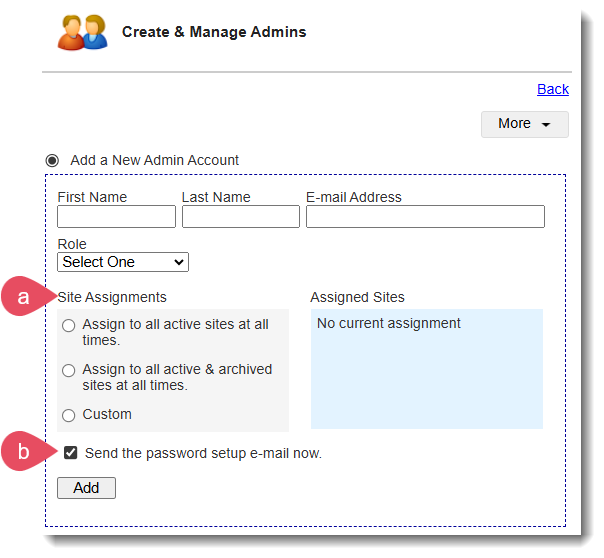Image resolution: width=604 pixels, height=558 pixels.
Task: Expand the More dropdown menu
Action: 524,124
